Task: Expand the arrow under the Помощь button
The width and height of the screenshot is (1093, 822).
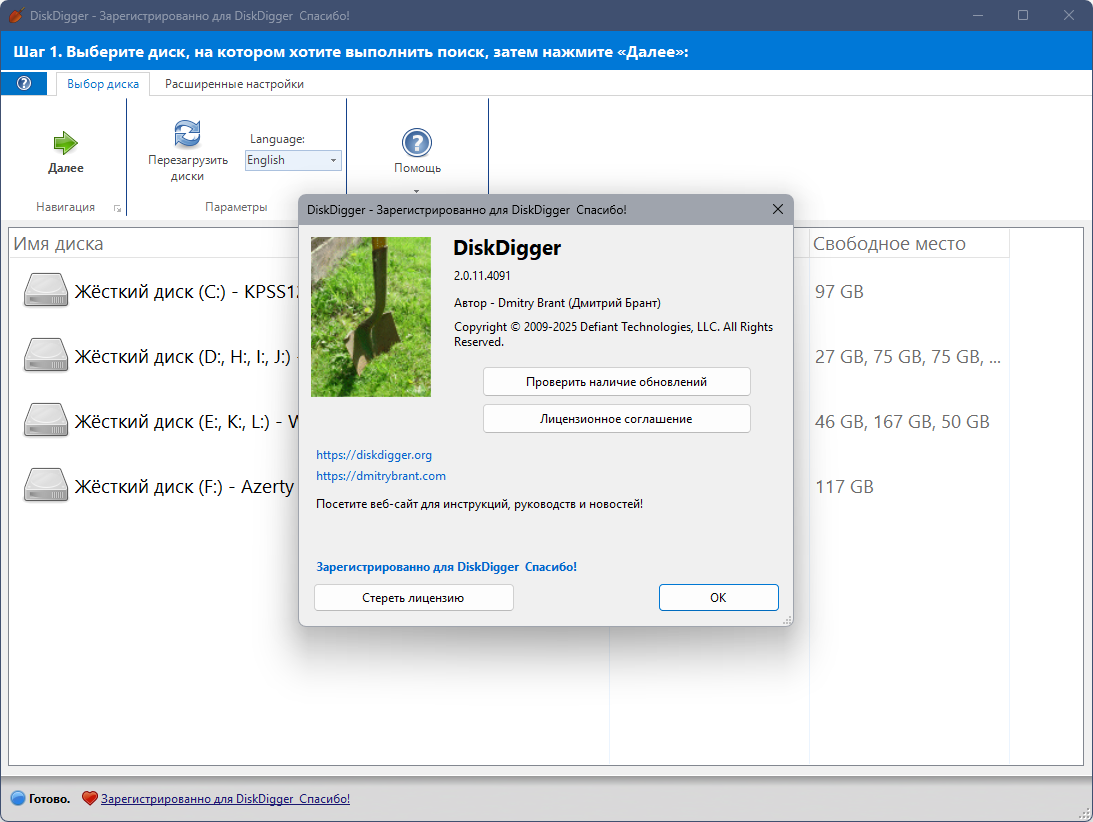Action: (417, 191)
